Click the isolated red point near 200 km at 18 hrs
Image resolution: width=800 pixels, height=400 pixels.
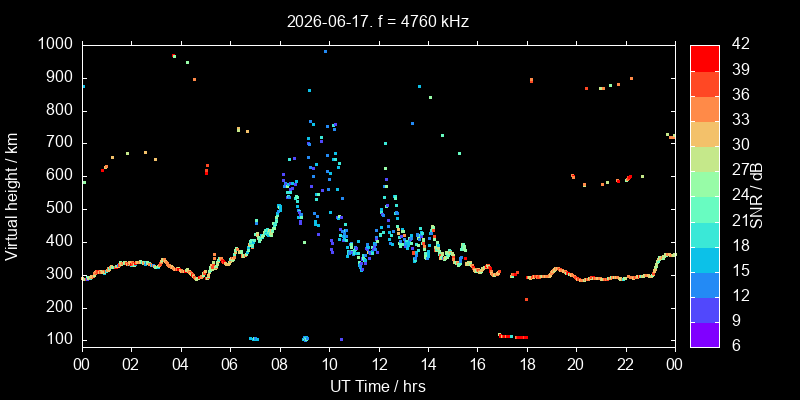[526, 299]
